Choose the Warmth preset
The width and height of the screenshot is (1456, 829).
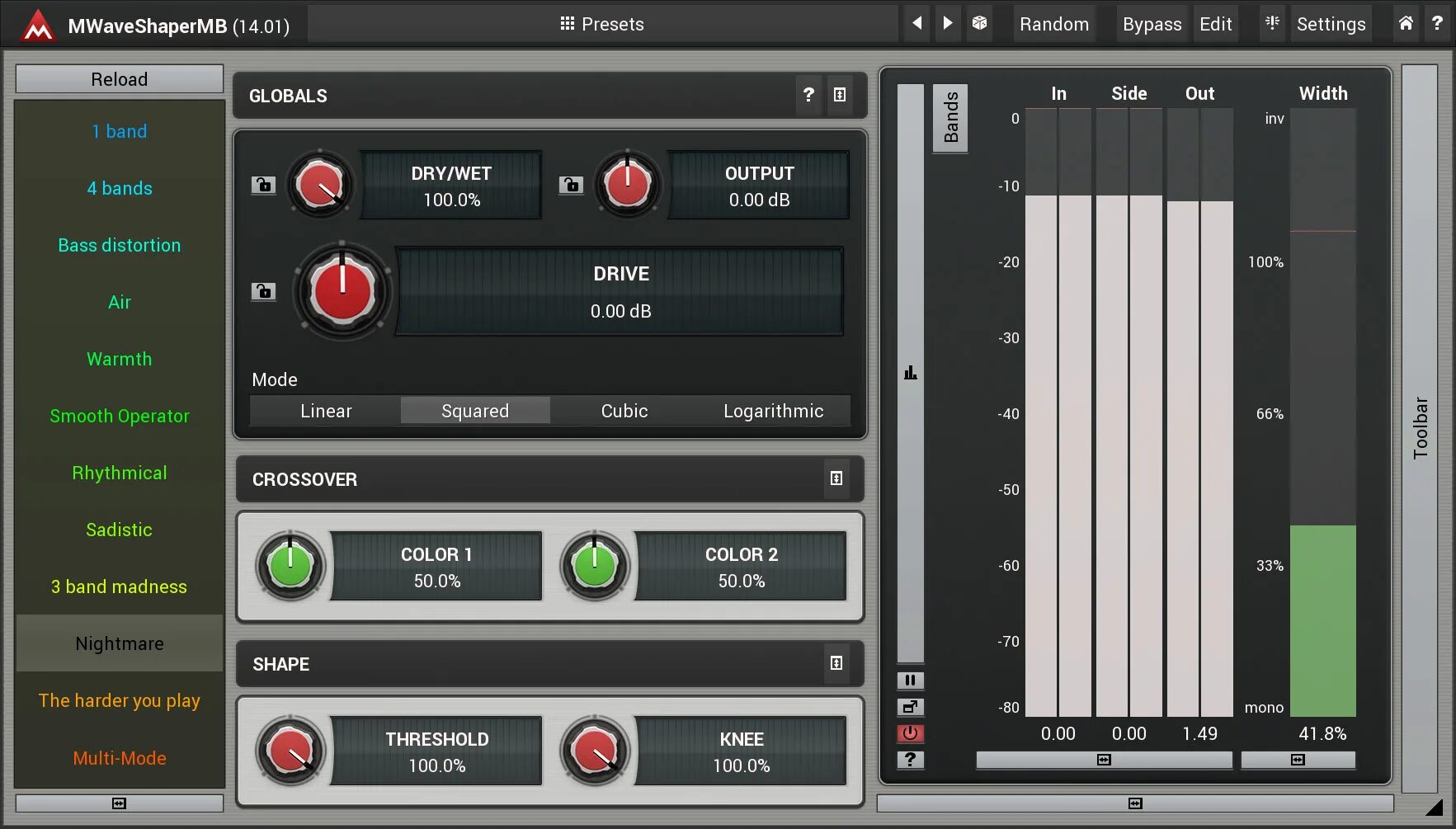(120, 359)
